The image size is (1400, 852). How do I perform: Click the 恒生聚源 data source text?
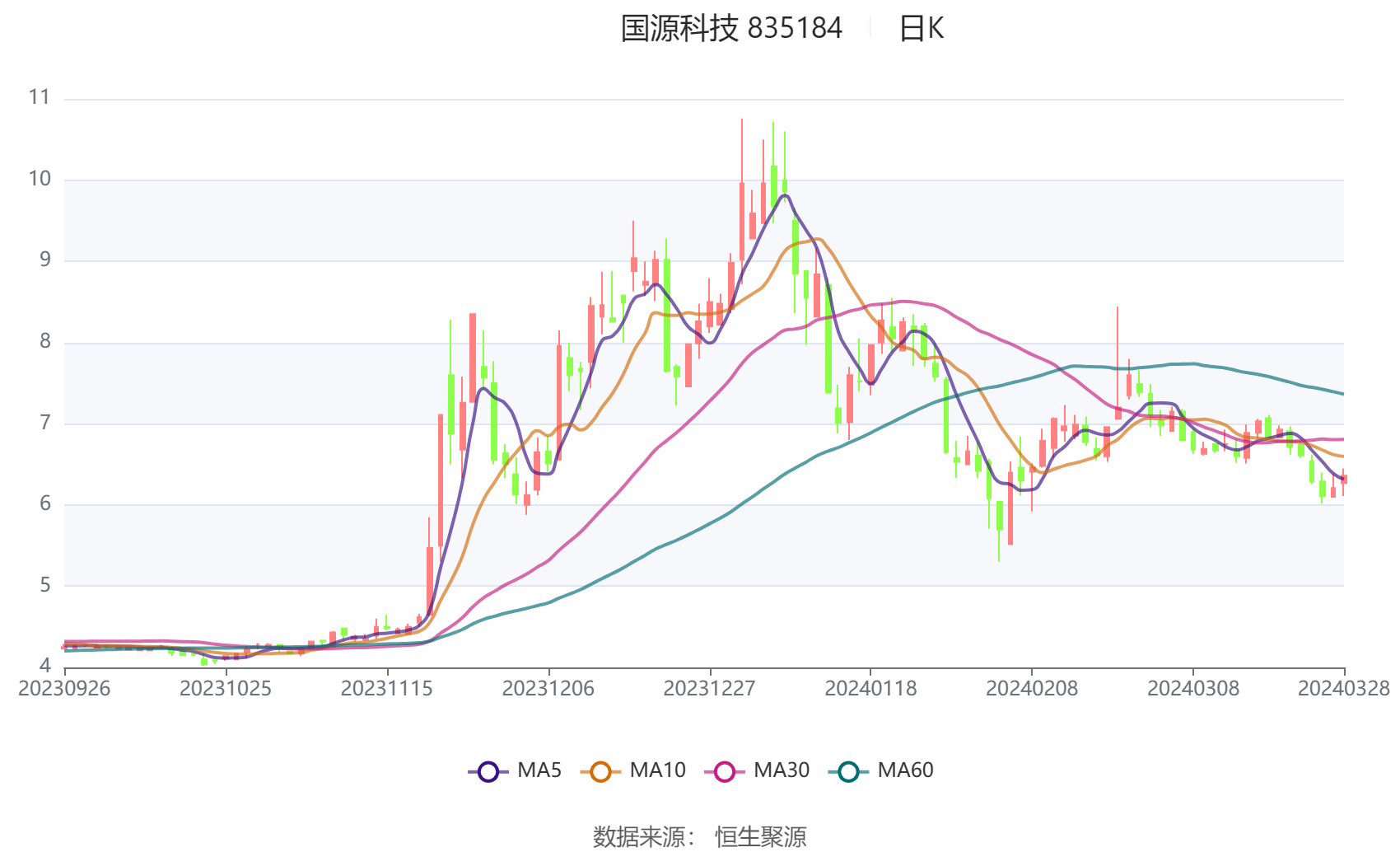click(x=760, y=836)
